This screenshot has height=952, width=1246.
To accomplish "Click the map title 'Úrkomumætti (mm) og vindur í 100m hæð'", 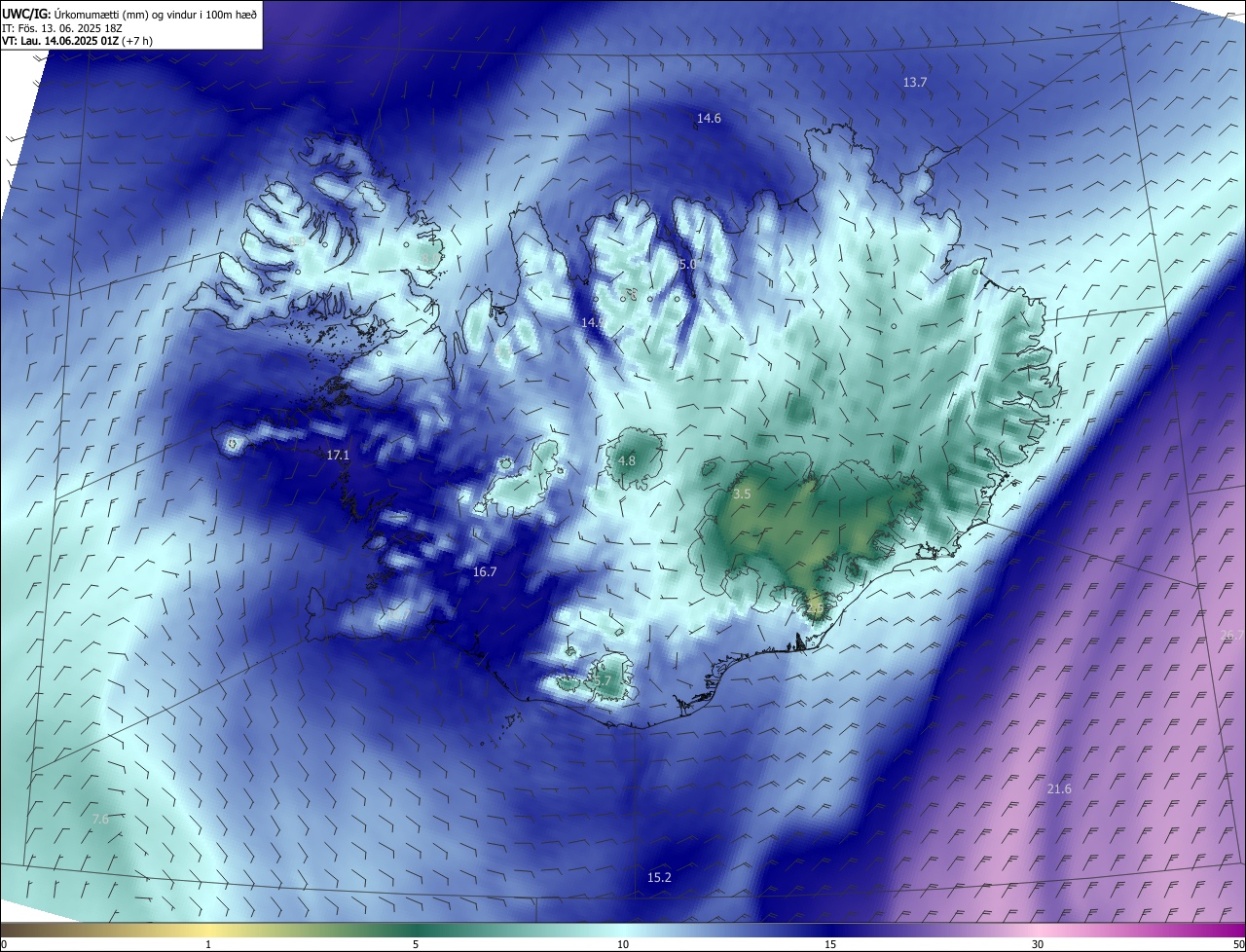I will tap(156, 13).
